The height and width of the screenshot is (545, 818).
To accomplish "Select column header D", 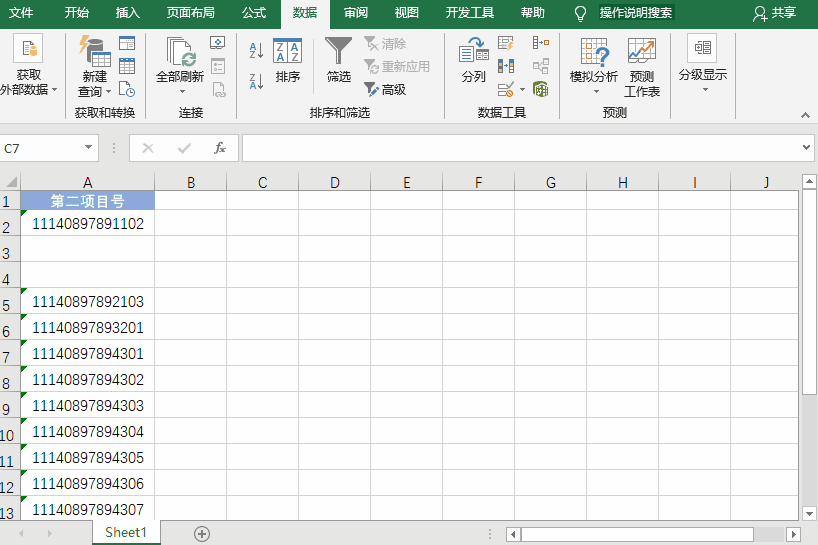I will click(x=334, y=183).
